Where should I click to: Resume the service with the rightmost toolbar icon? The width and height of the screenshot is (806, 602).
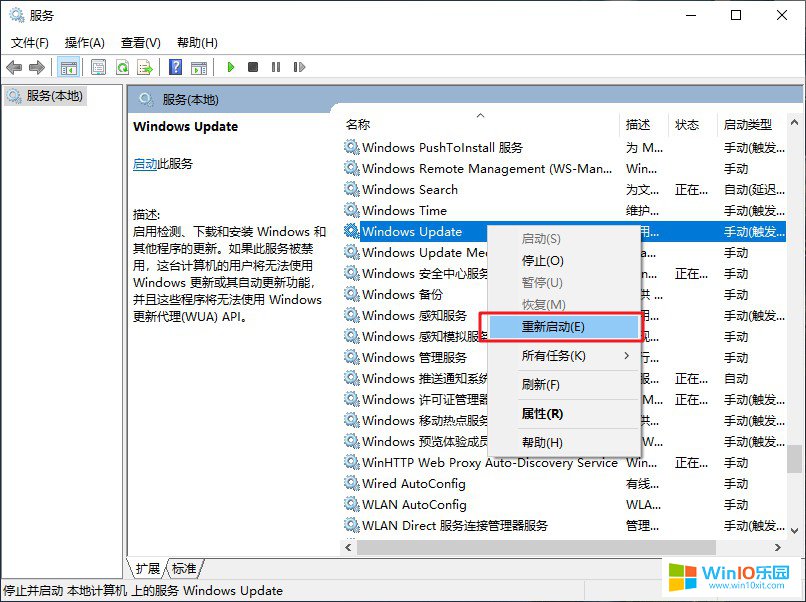[297, 67]
